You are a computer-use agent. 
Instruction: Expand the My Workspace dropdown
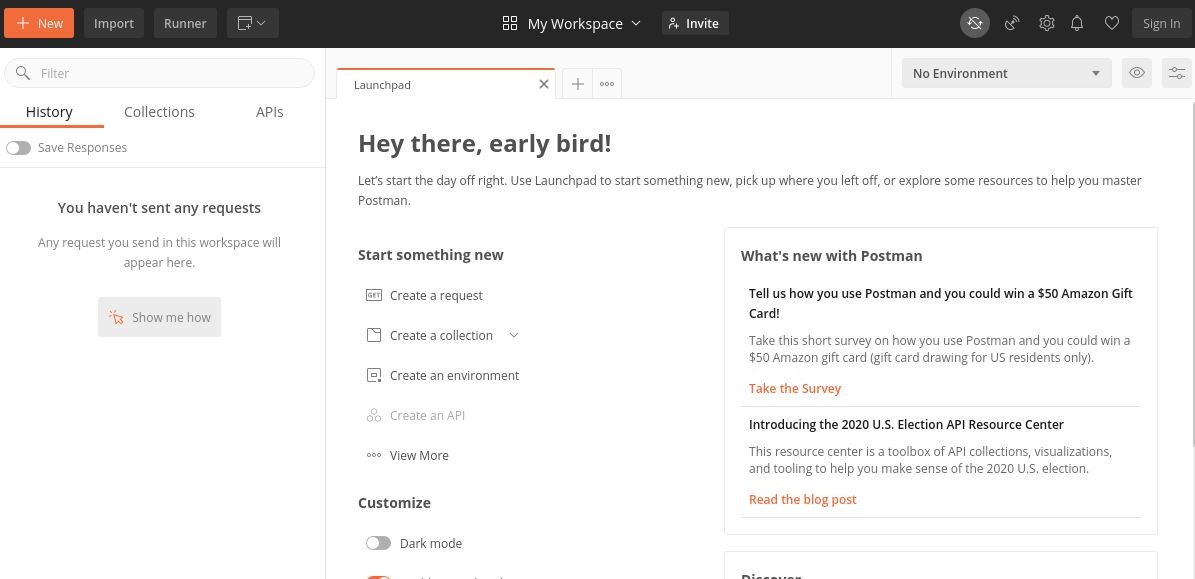[572, 23]
